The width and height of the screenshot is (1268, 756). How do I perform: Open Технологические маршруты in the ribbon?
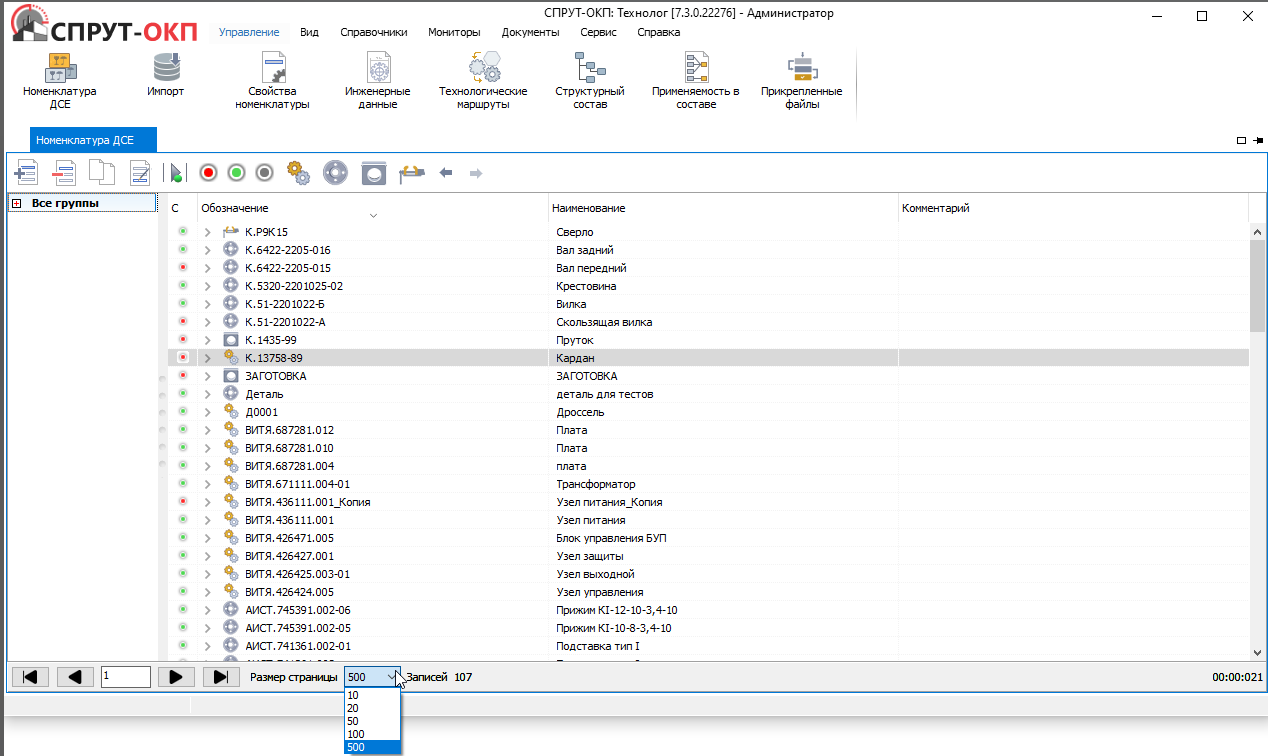click(483, 80)
